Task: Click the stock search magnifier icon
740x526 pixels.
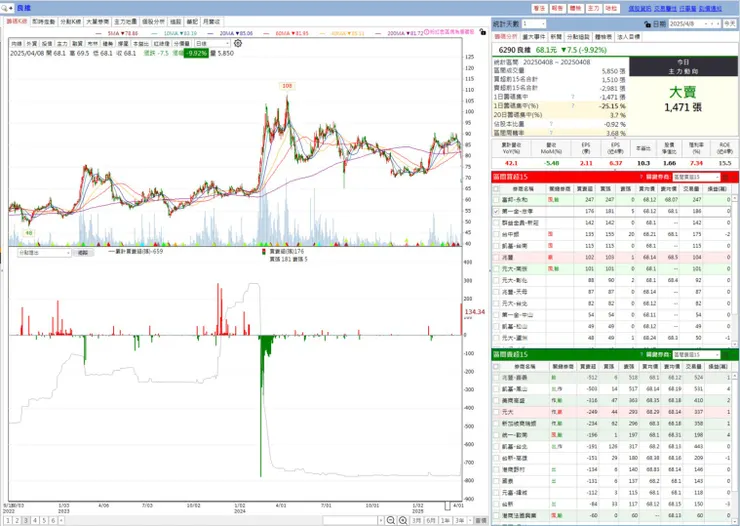Action: [x=4, y=8]
